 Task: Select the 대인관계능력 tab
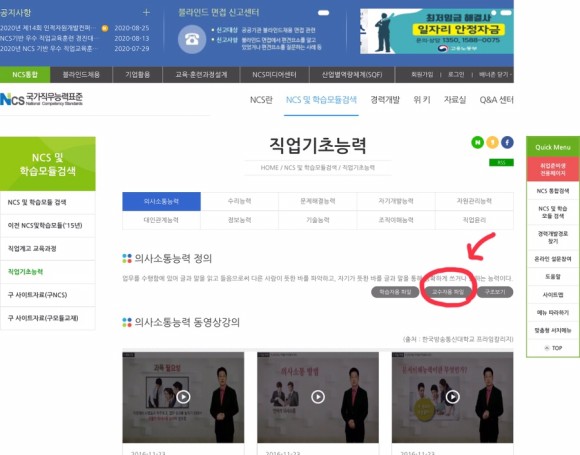161,220
